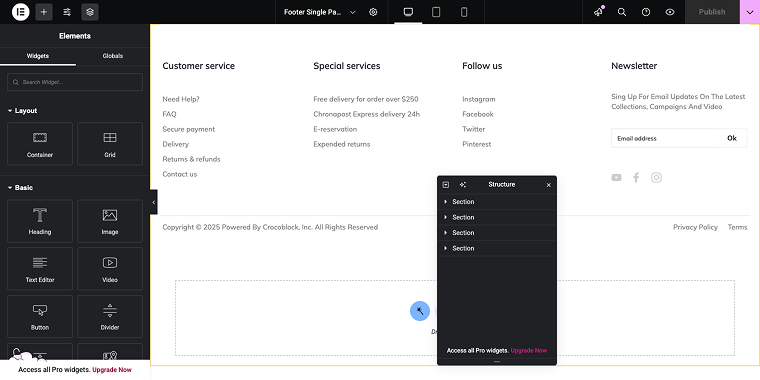
Task: Click the Email address input field
Action: coord(665,138)
